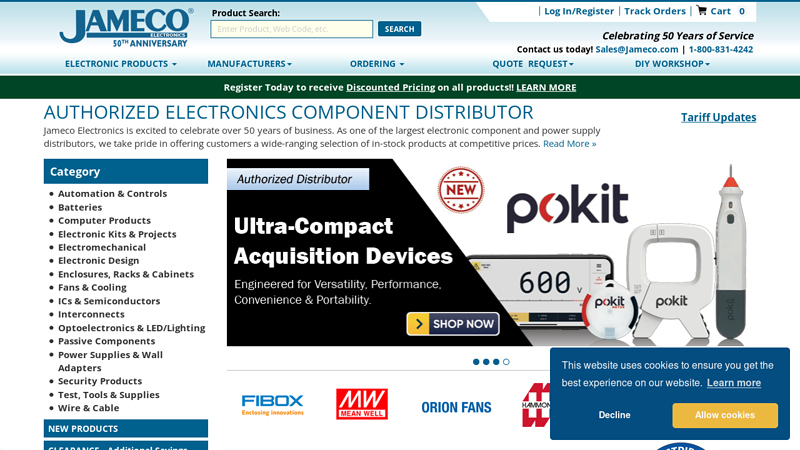Select first carousel slide dot
The height and width of the screenshot is (450, 800).
point(476,362)
